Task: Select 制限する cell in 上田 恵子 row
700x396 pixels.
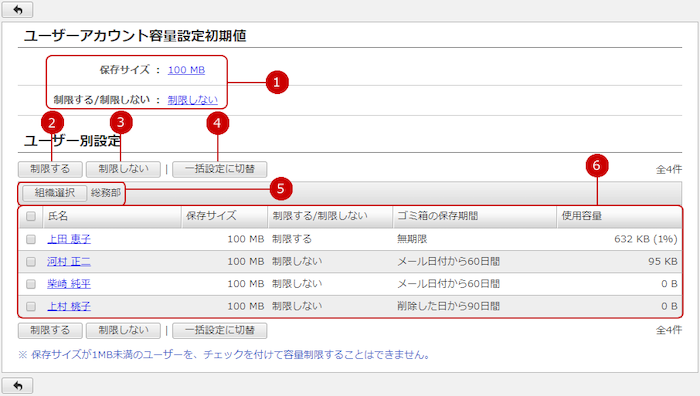Action: click(x=292, y=239)
